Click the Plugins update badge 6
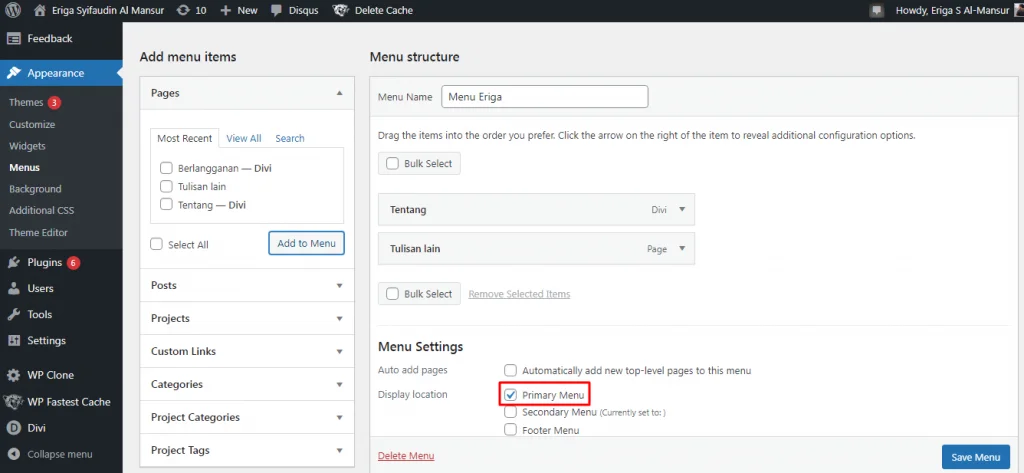This screenshot has height=473, width=1024. pos(73,263)
